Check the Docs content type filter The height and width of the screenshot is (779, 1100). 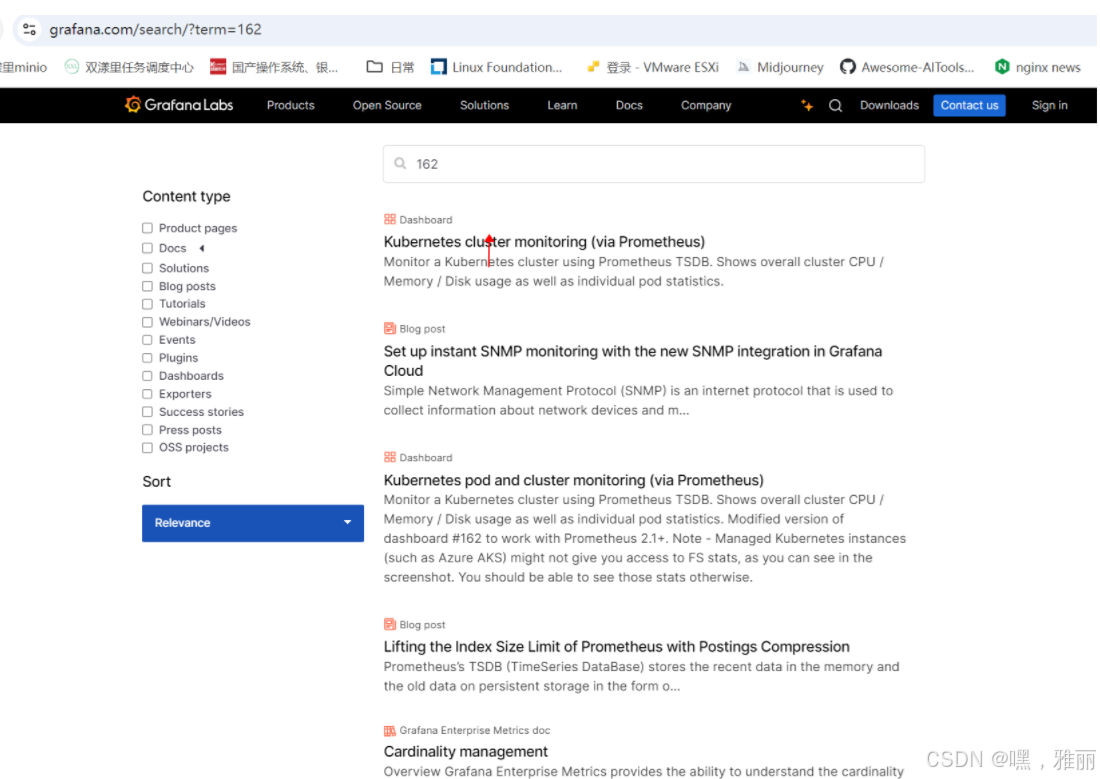click(147, 248)
